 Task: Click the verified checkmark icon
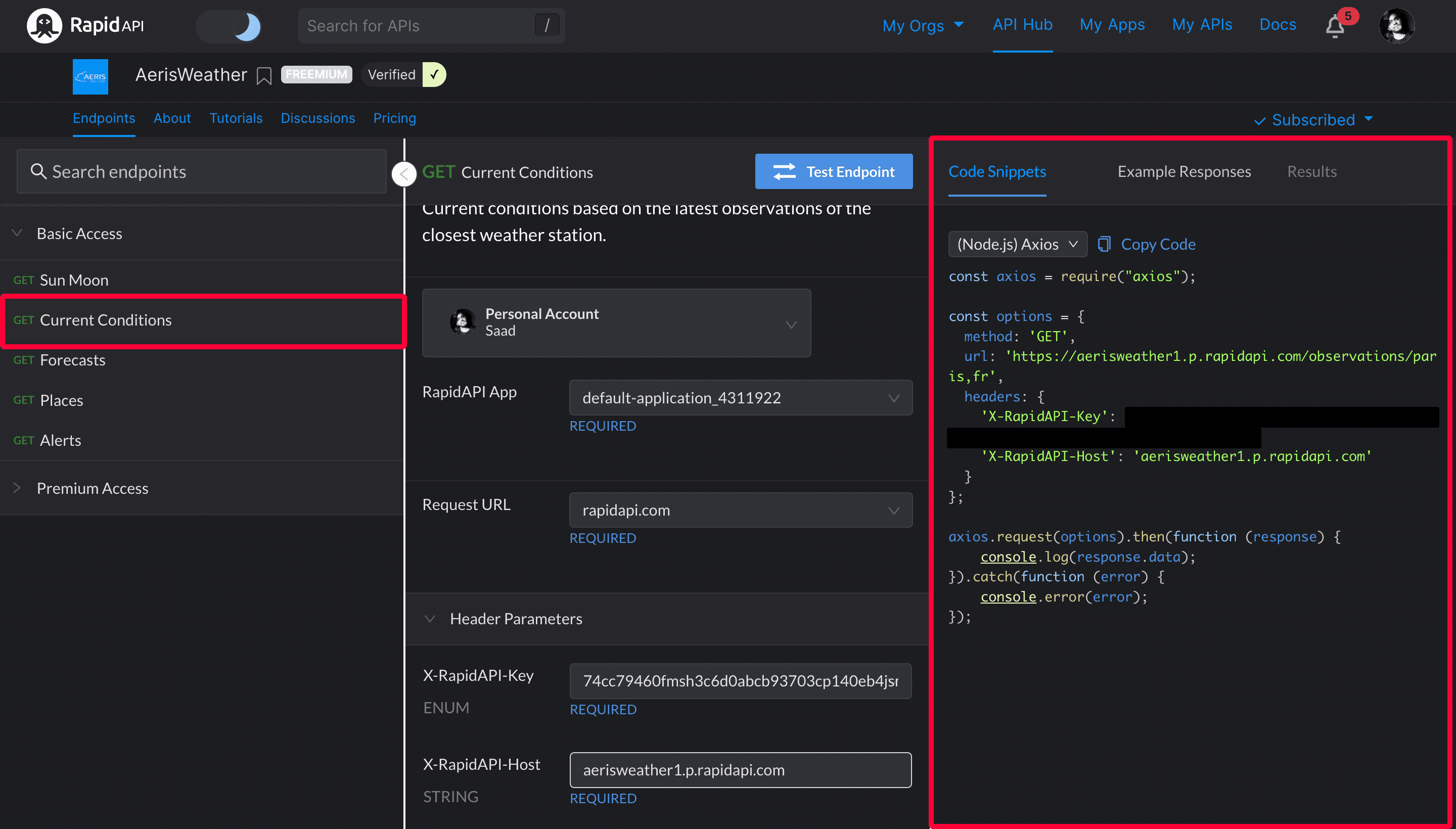click(x=435, y=74)
